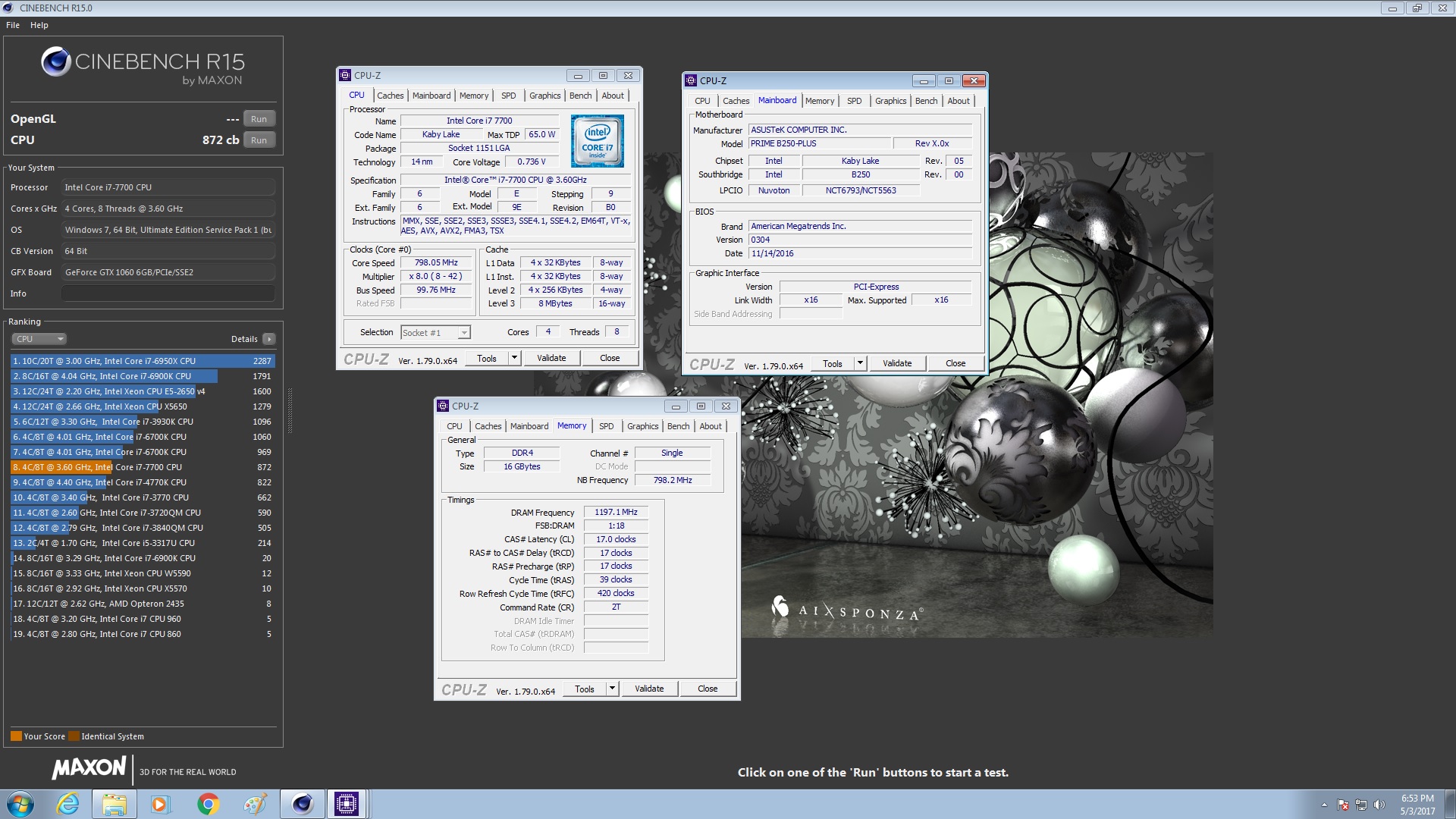Expand Tools dropdown arrow in Memory window

point(612,689)
